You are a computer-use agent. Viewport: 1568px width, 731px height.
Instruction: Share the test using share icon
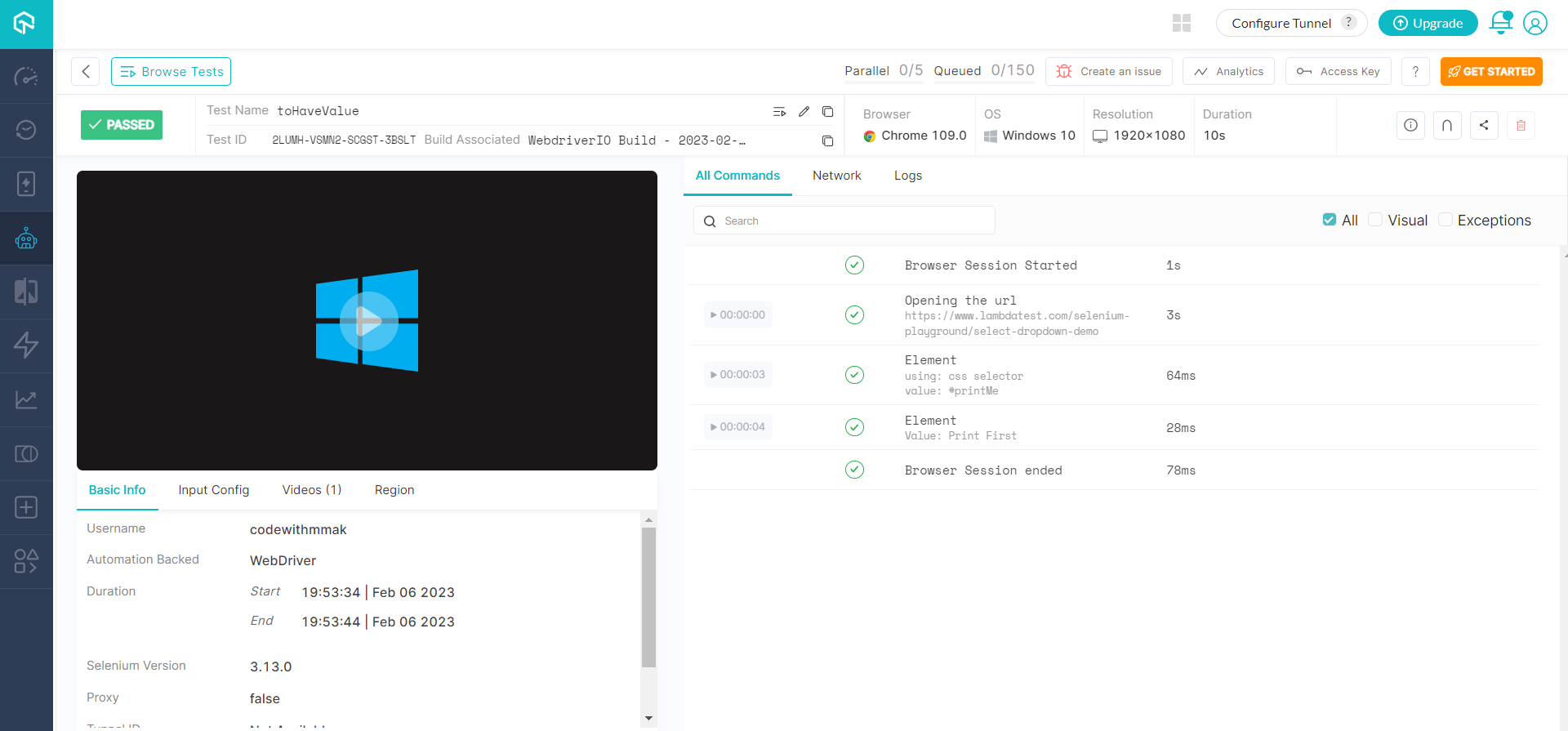[x=1484, y=125]
